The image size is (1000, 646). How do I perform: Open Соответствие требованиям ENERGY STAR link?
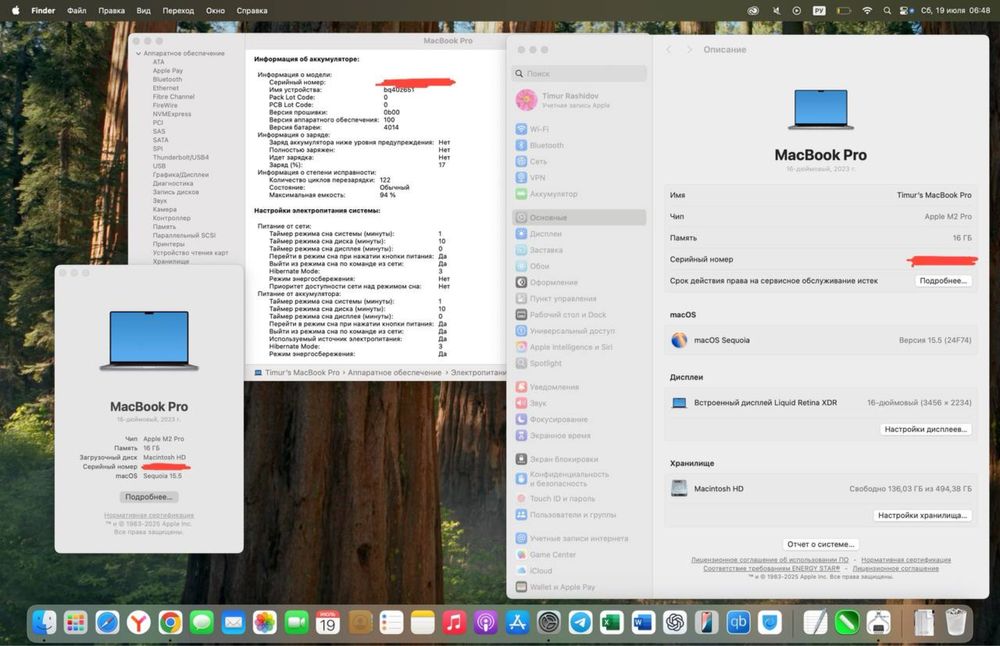click(x=771, y=568)
